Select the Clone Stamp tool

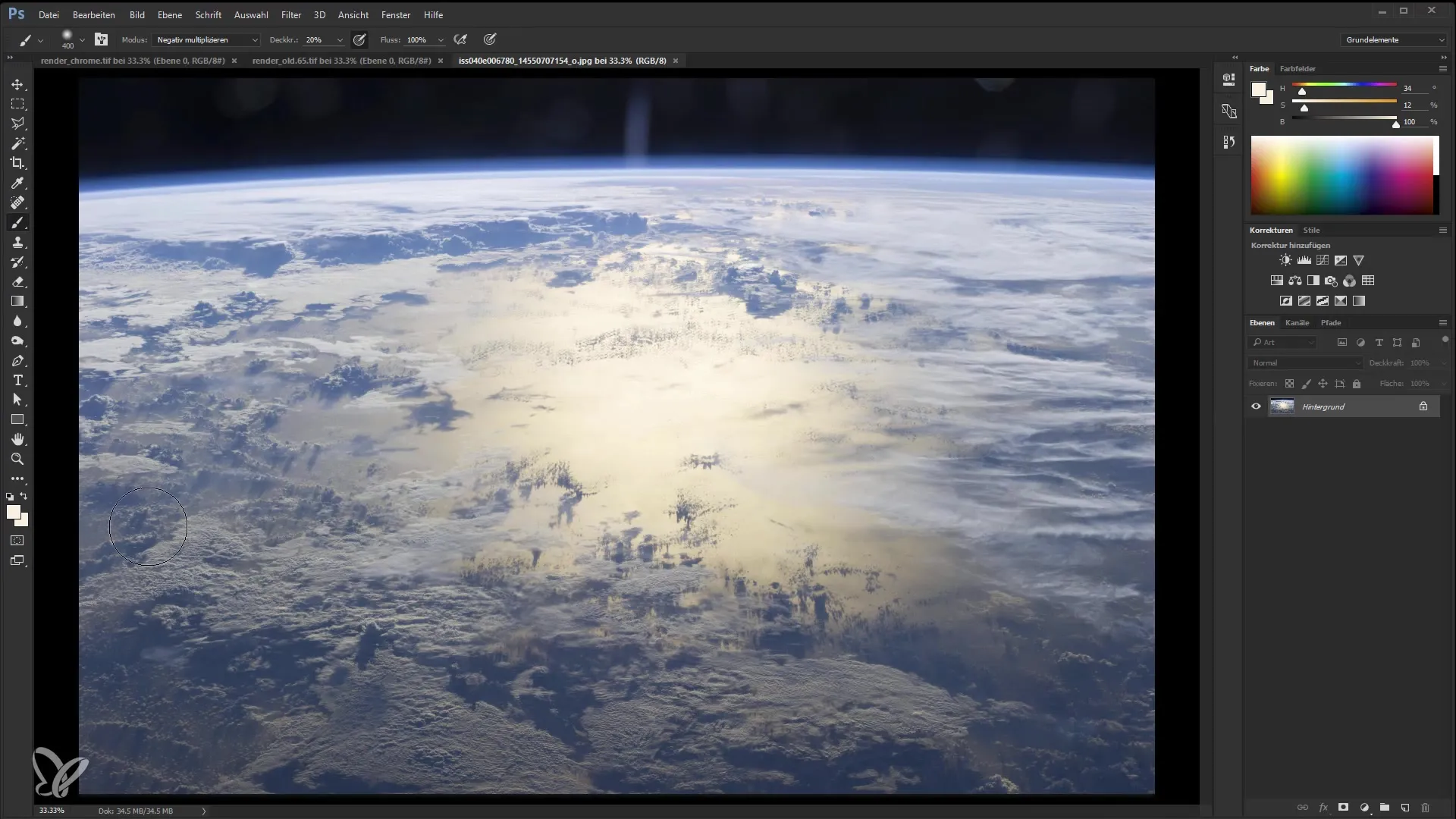tap(17, 242)
